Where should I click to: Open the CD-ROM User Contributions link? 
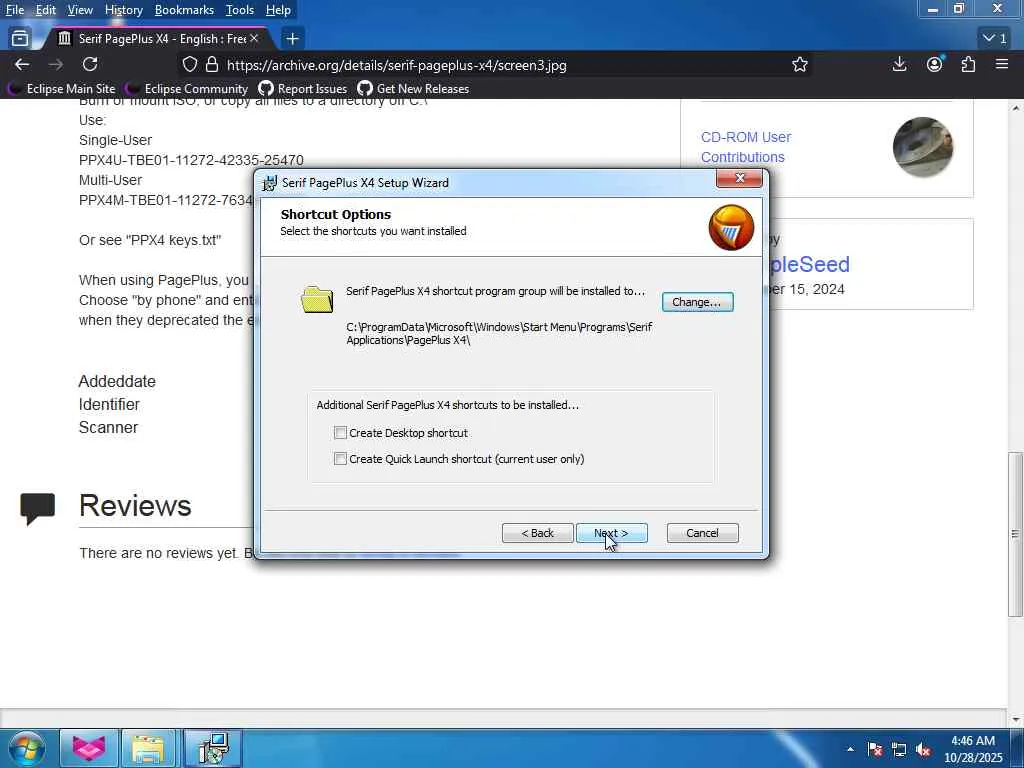click(x=746, y=147)
